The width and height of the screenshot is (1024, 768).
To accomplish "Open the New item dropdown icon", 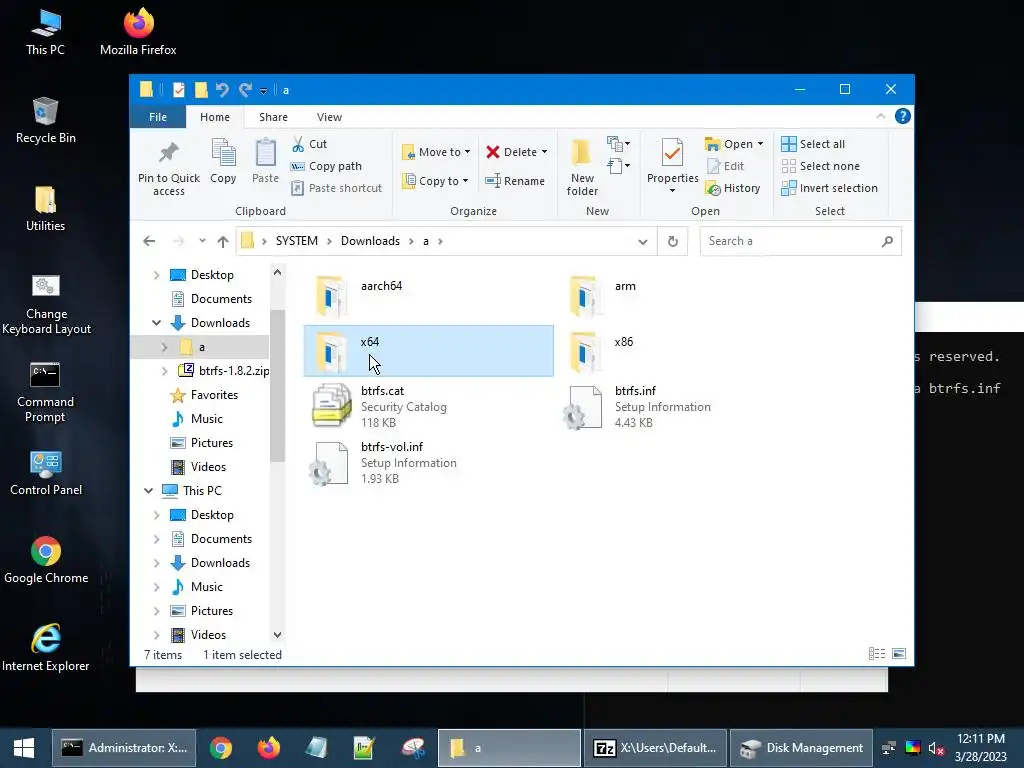I will click(x=618, y=144).
